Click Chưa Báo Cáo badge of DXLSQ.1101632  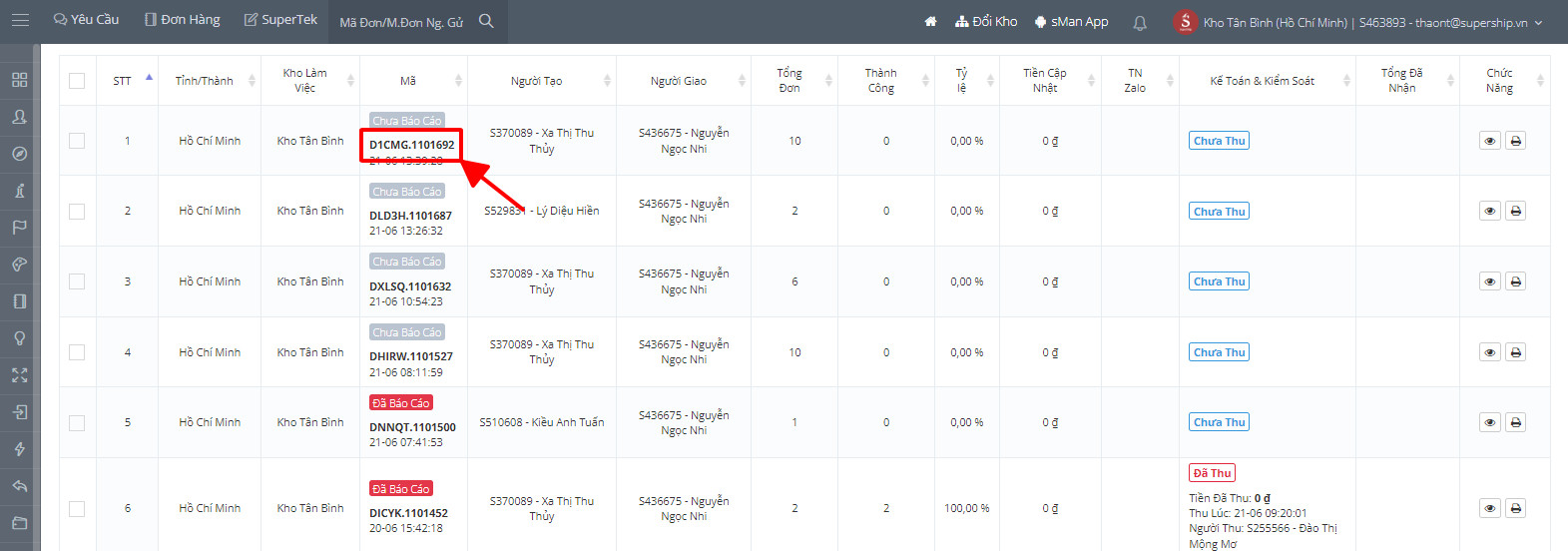407,262
